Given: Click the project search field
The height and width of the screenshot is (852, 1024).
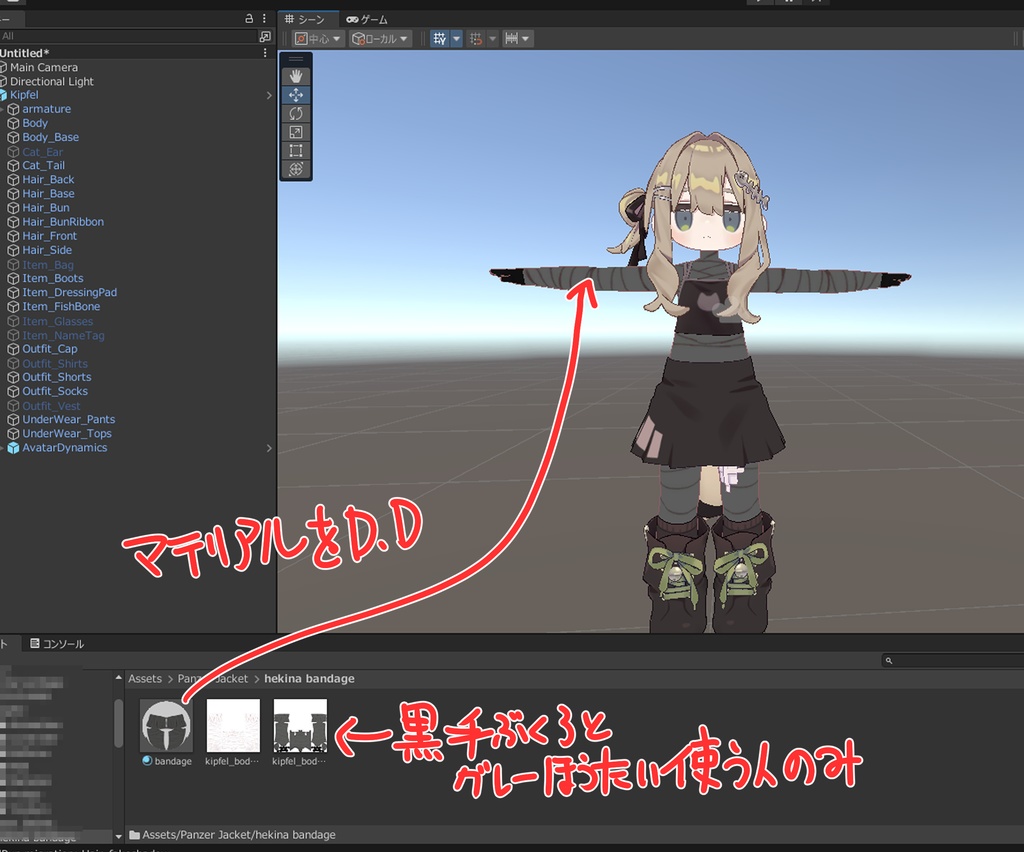Looking at the screenshot, I should click(x=953, y=661).
